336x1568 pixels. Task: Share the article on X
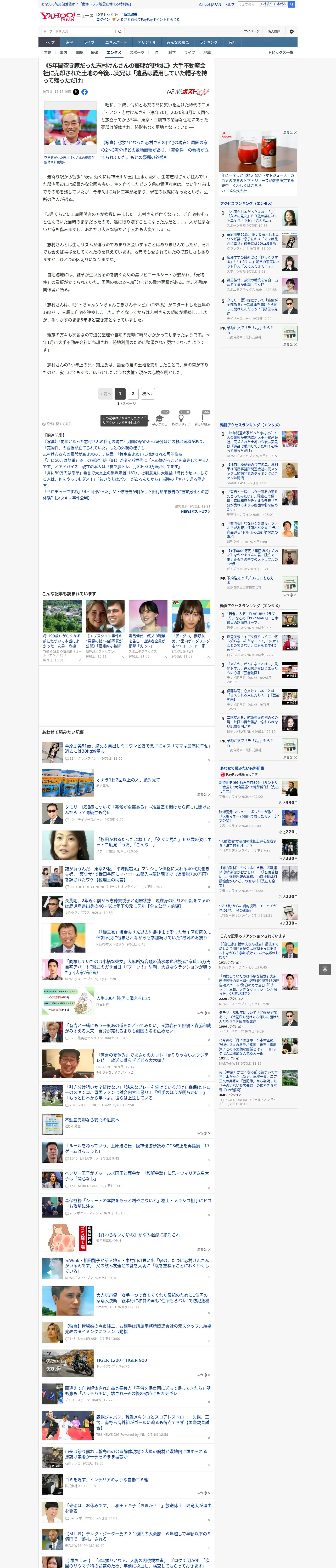(x=76, y=92)
